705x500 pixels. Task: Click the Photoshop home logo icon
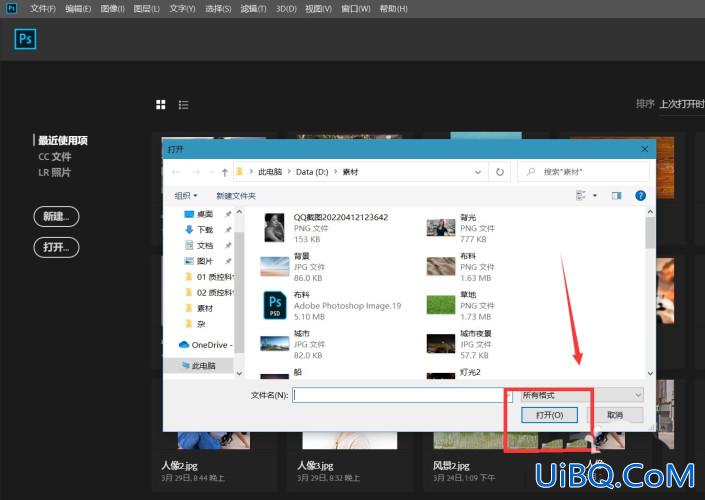coord(25,39)
